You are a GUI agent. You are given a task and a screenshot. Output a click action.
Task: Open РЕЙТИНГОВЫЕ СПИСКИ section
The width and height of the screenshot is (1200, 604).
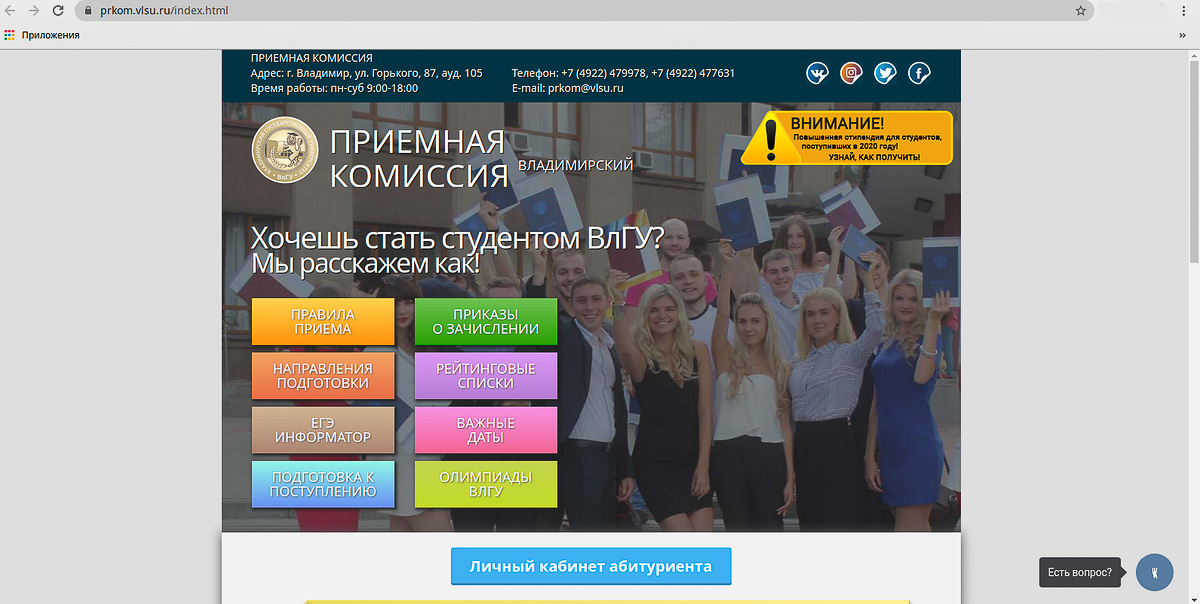485,375
